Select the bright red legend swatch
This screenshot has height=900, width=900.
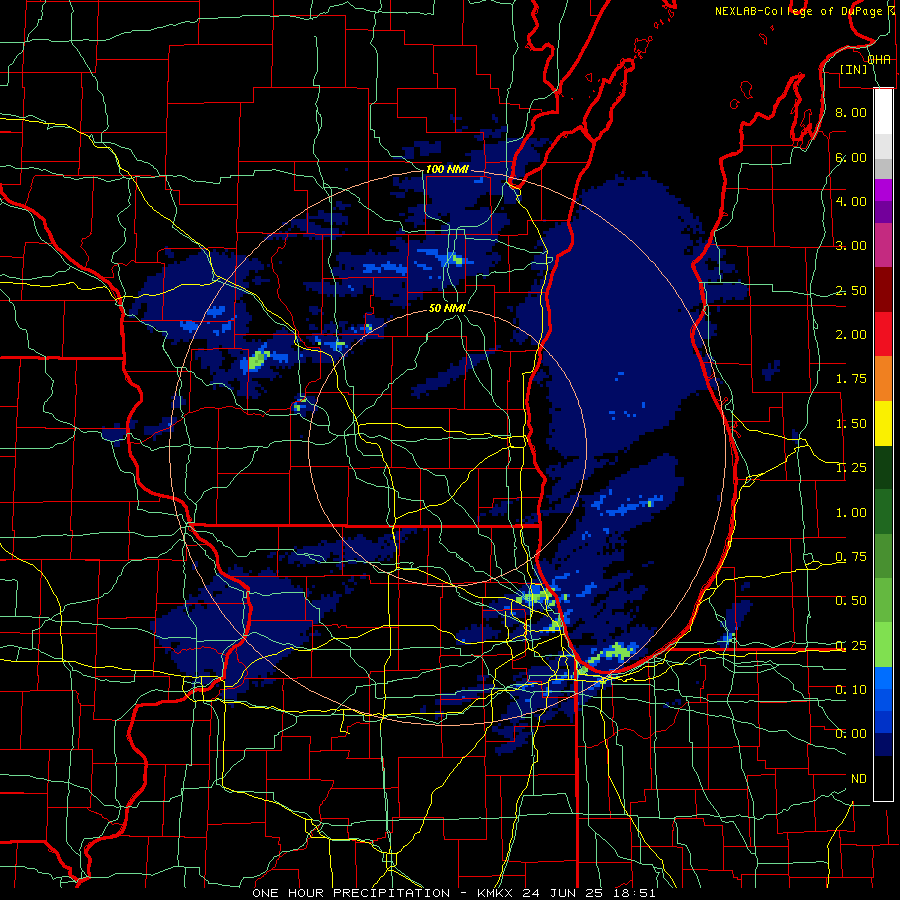coord(883,335)
